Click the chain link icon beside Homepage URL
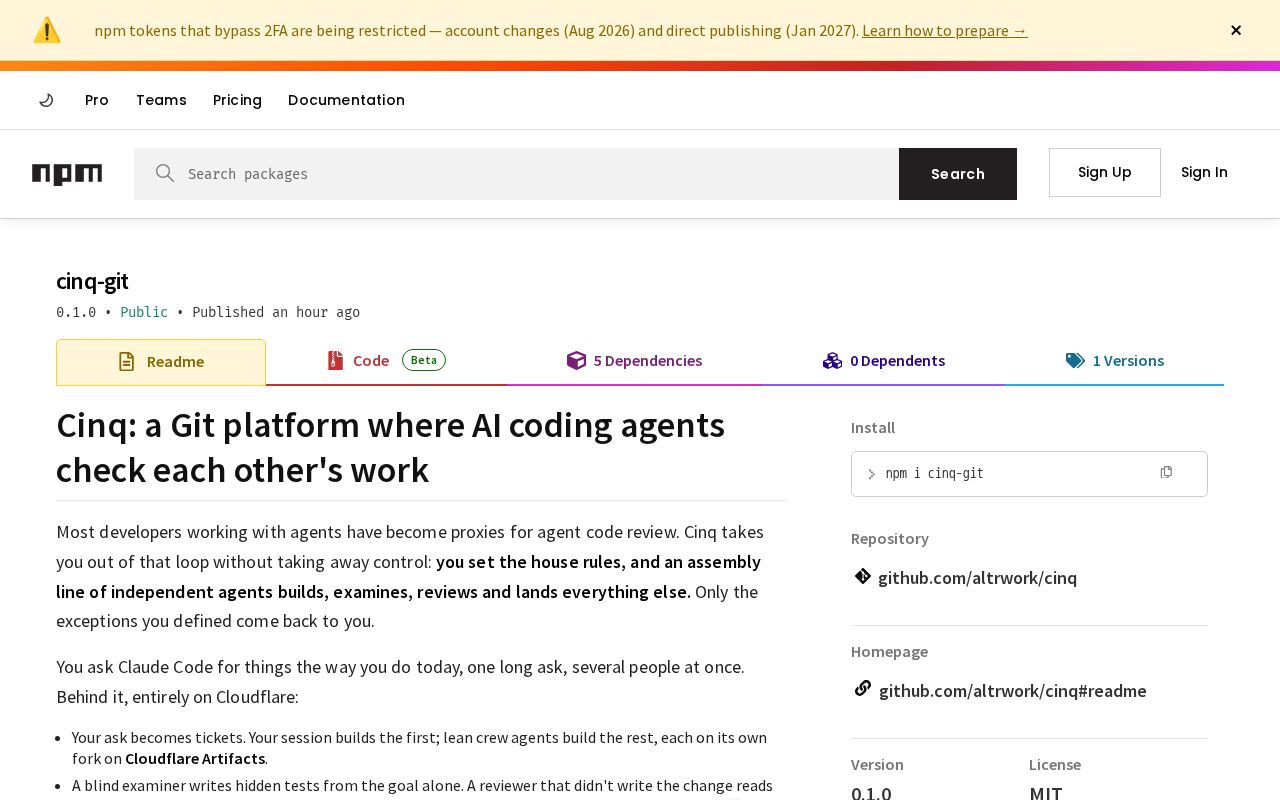This screenshot has width=1280, height=800. click(863, 689)
